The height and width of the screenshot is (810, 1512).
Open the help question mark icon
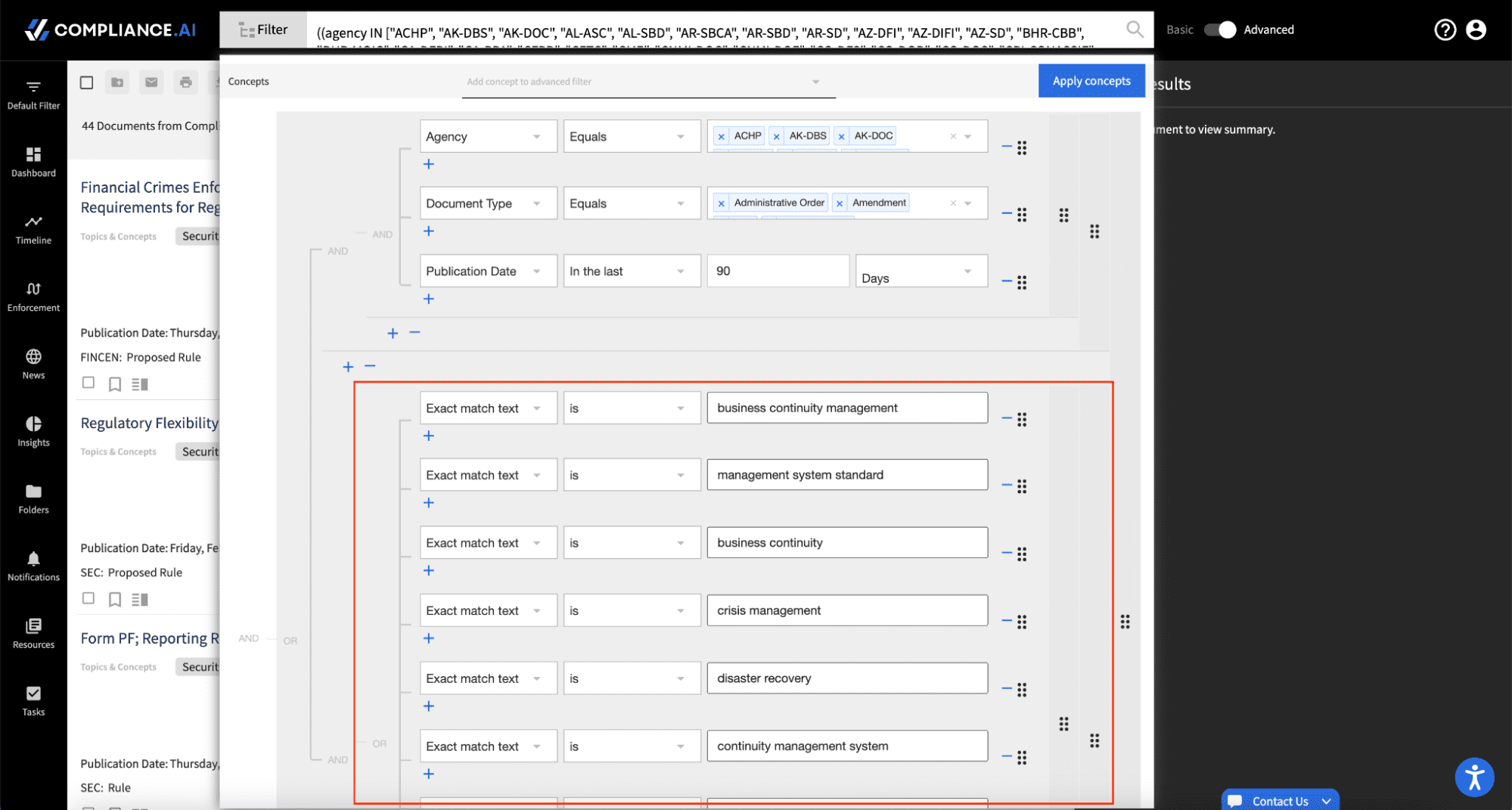[1445, 29]
